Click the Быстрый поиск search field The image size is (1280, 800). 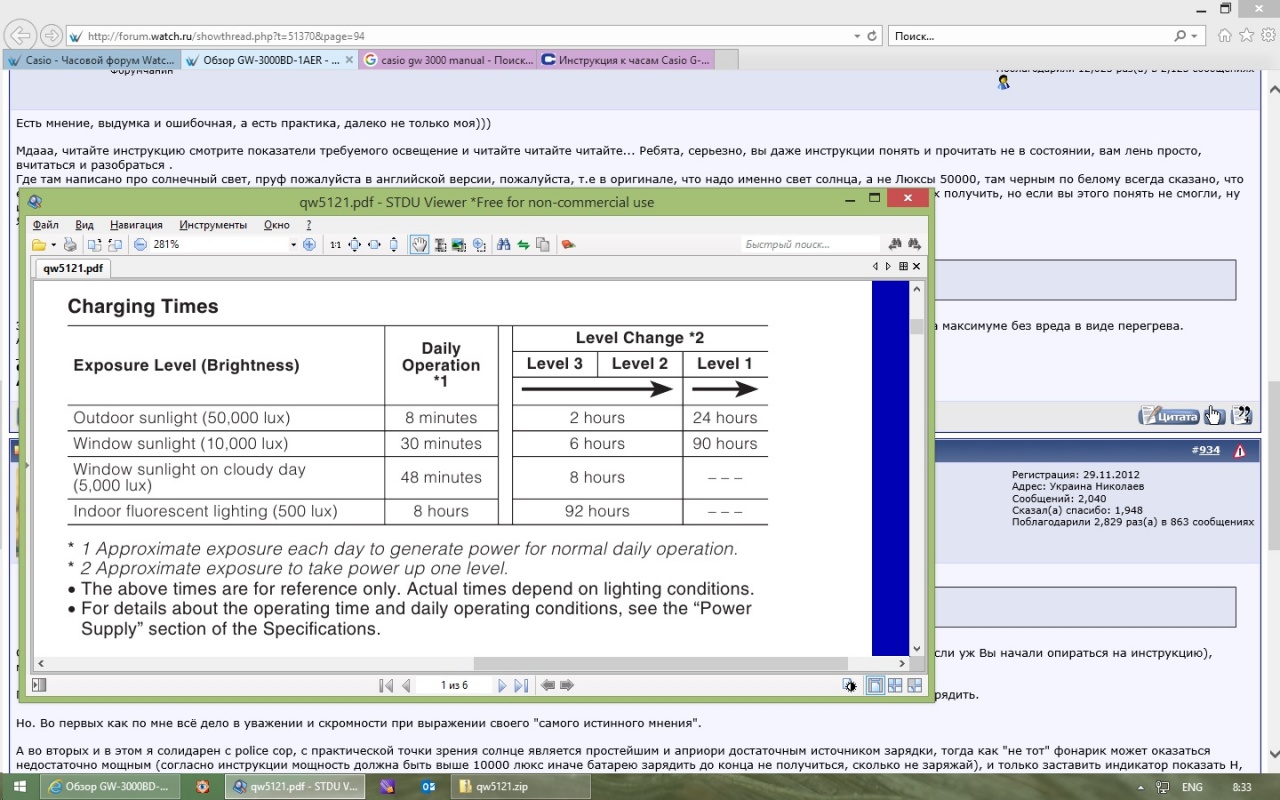point(810,244)
